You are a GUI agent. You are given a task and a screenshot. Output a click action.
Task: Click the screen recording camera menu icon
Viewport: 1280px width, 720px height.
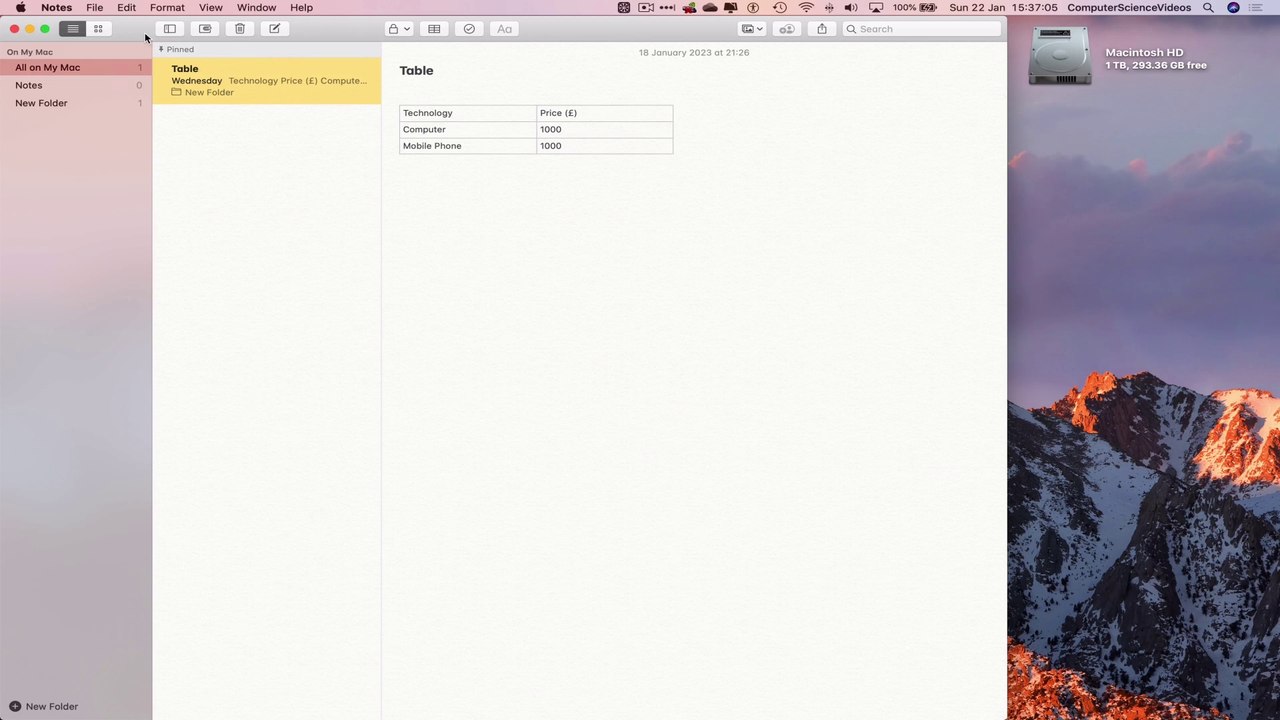646,7
